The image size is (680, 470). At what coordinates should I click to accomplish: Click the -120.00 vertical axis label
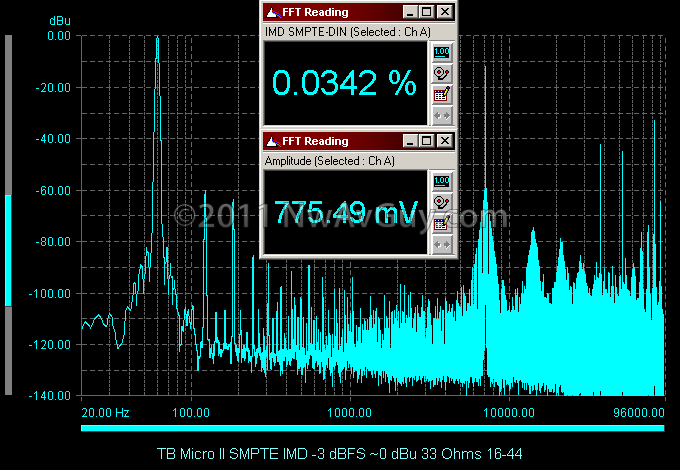click(49, 345)
